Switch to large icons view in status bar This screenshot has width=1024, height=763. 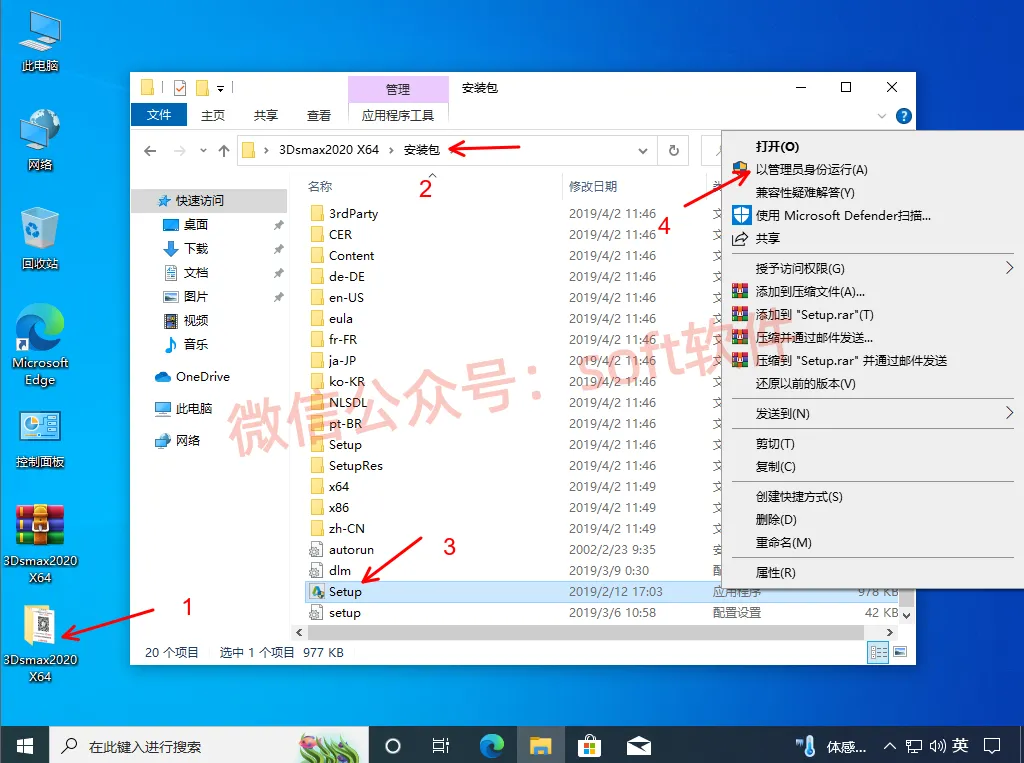(900, 652)
